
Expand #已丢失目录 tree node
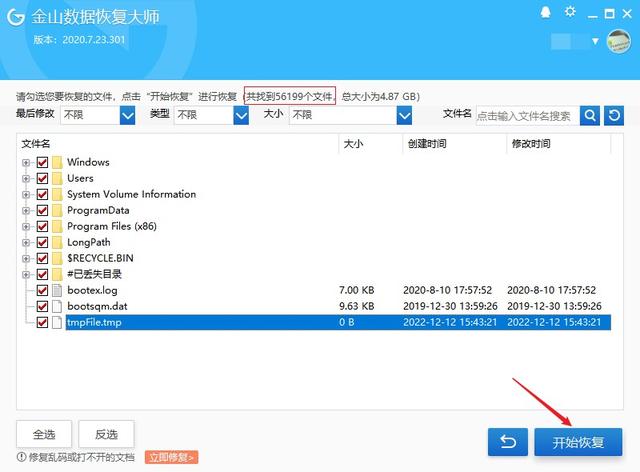tap(26, 275)
